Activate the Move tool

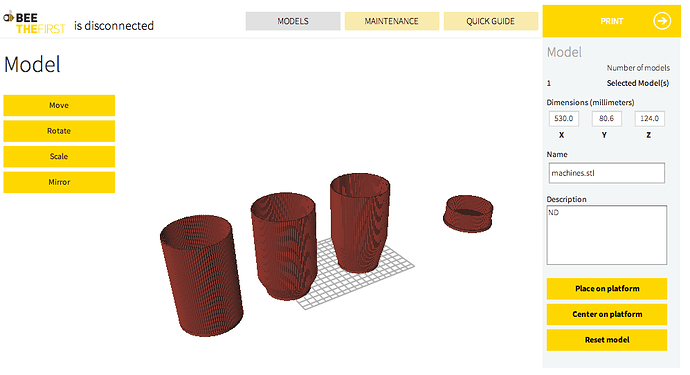(59, 106)
